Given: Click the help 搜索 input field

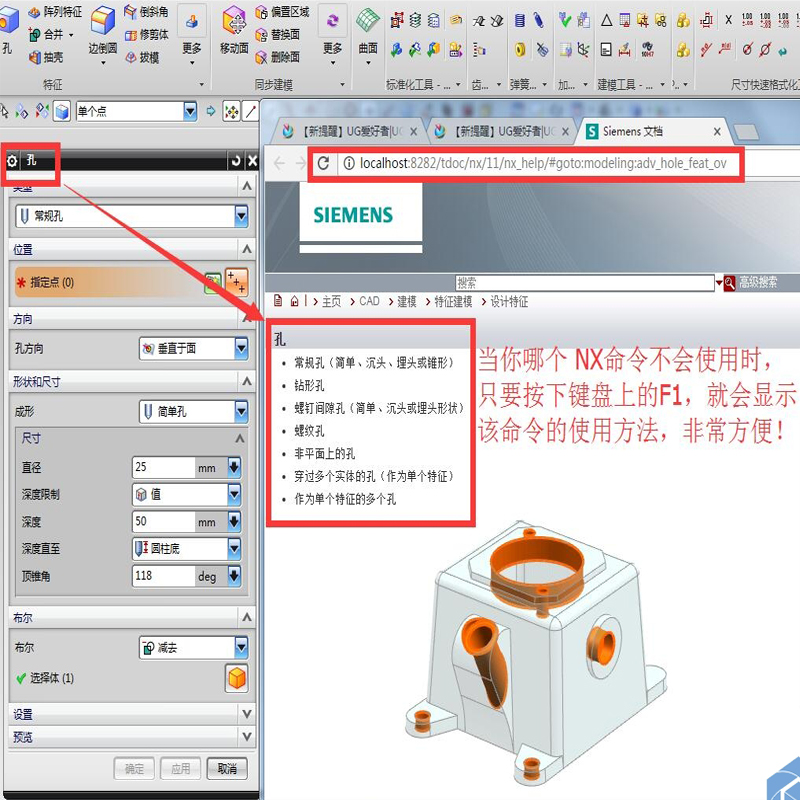Looking at the screenshot, I should click(584, 283).
